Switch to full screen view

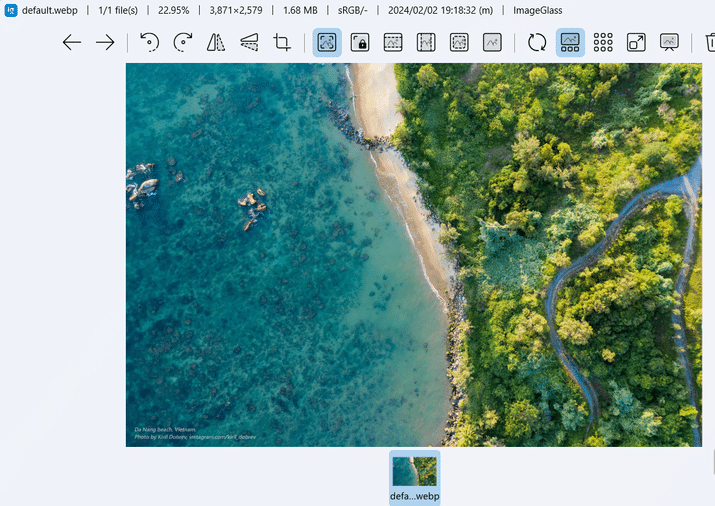click(636, 42)
